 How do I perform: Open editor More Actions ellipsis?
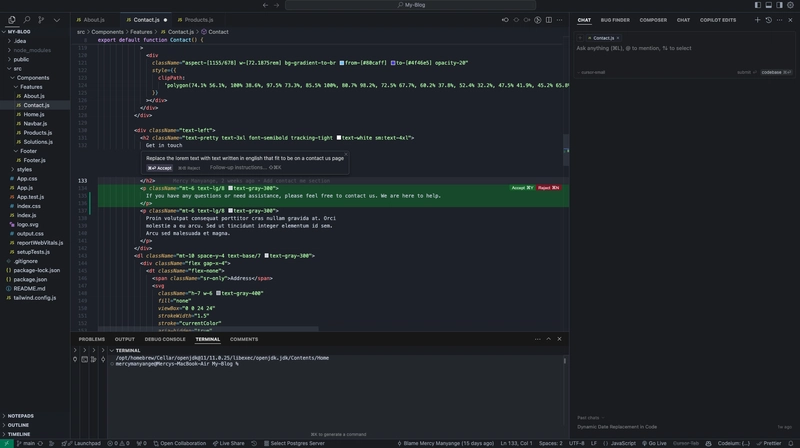pos(560,20)
